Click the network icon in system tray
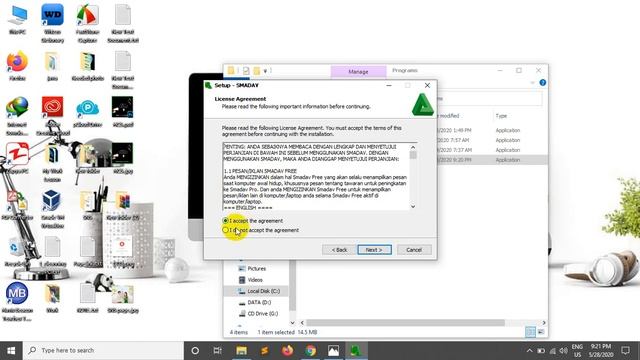This screenshot has height=360, width=640. pyautogui.click(x=552, y=351)
